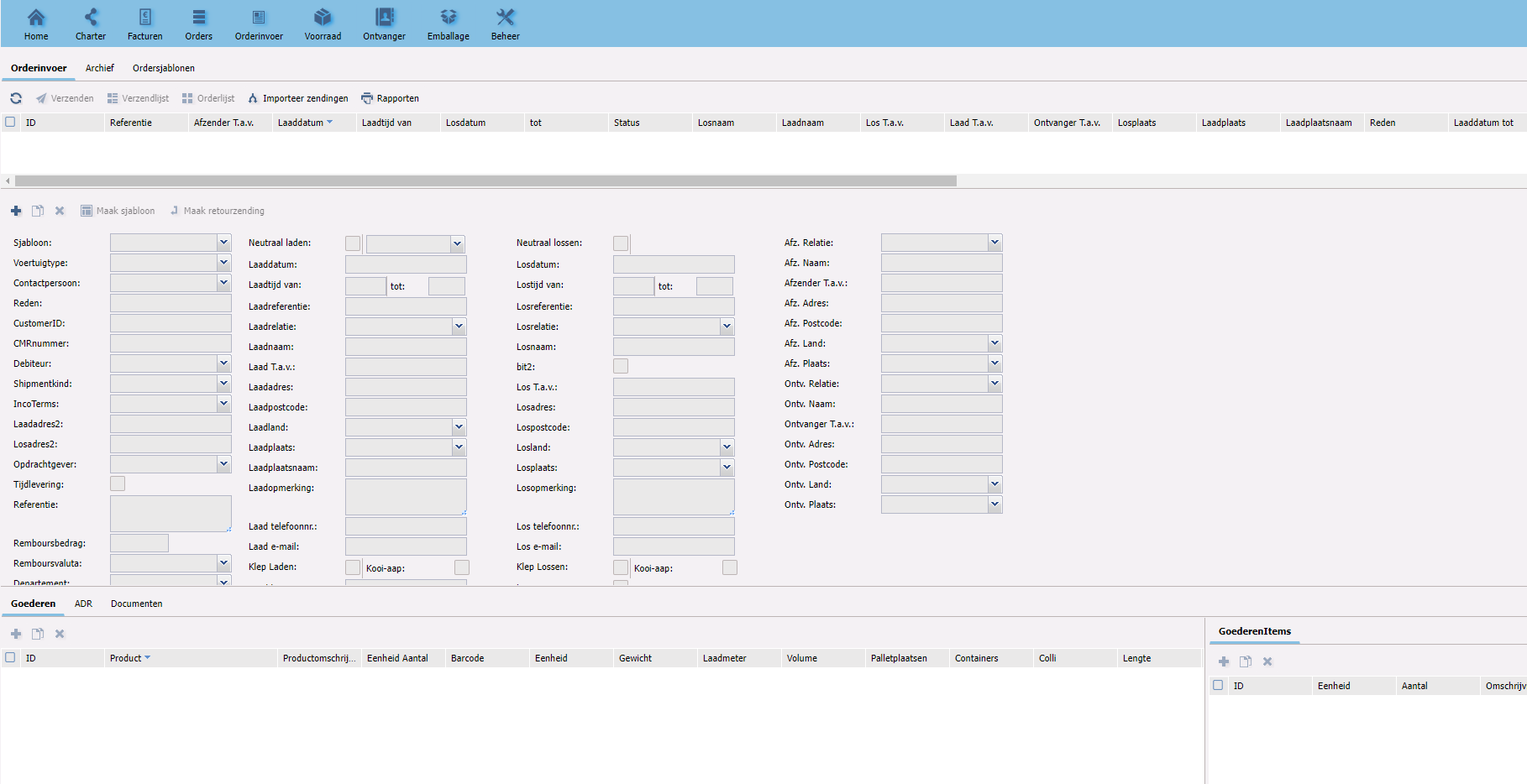Image resolution: width=1527 pixels, height=784 pixels.
Task: Open the Verzendlijst
Action: [x=138, y=98]
